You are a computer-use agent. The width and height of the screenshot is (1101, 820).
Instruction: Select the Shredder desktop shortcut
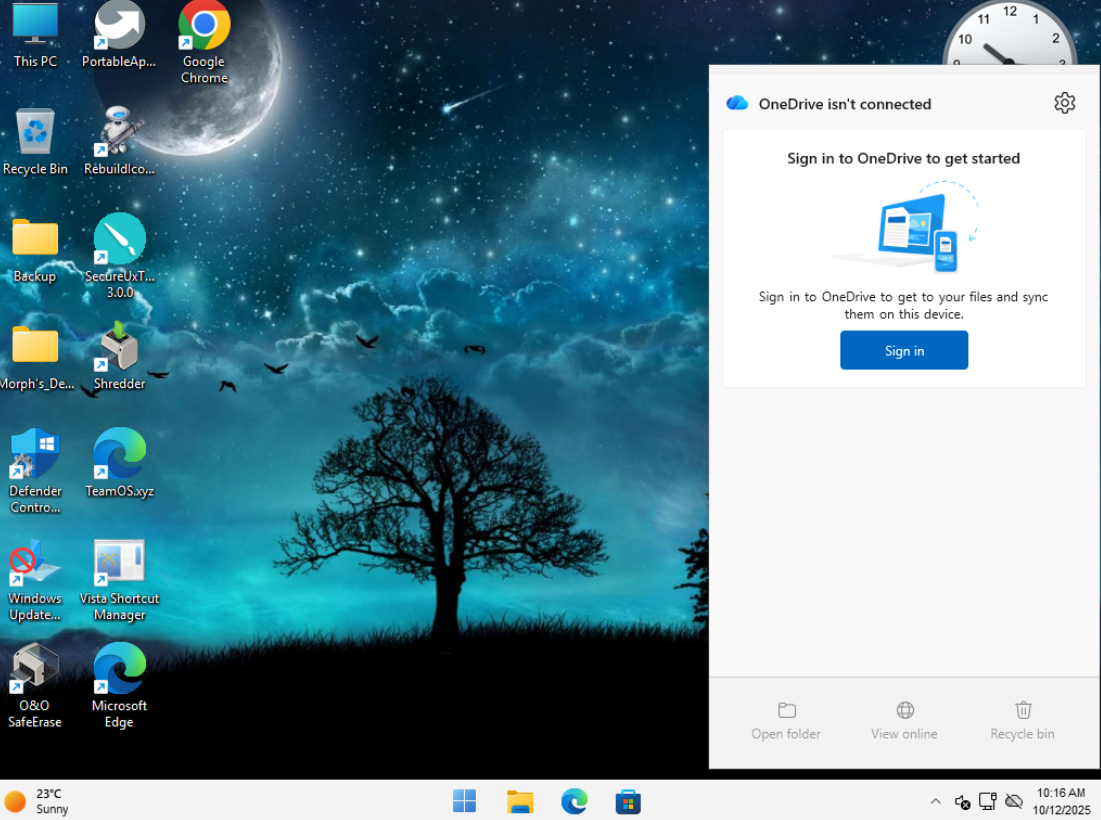[x=119, y=349]
